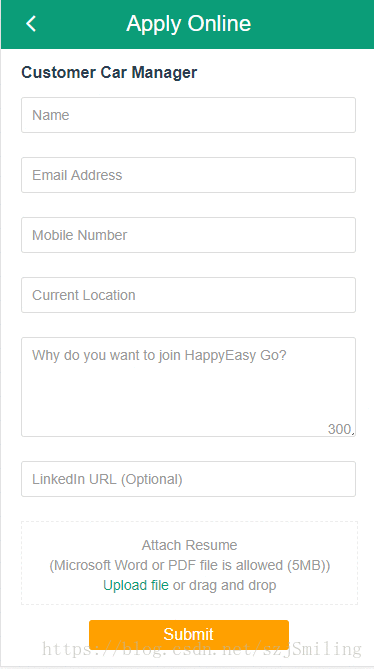Viewport: 374px width, 669px height.
Task: Go back using the header arrow icon
Action: tap(31, 23)
